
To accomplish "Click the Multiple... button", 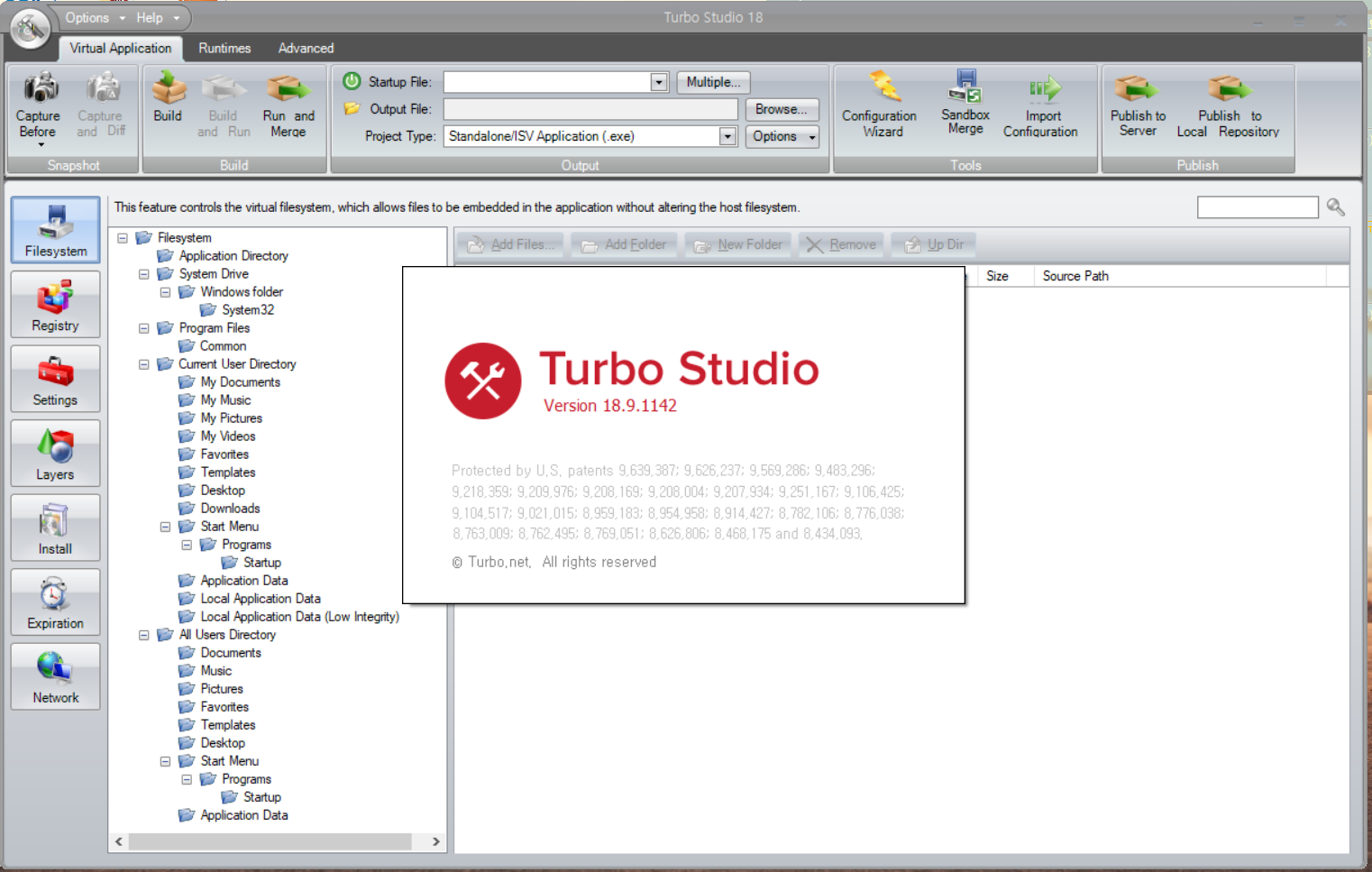I will pos(713,82).
